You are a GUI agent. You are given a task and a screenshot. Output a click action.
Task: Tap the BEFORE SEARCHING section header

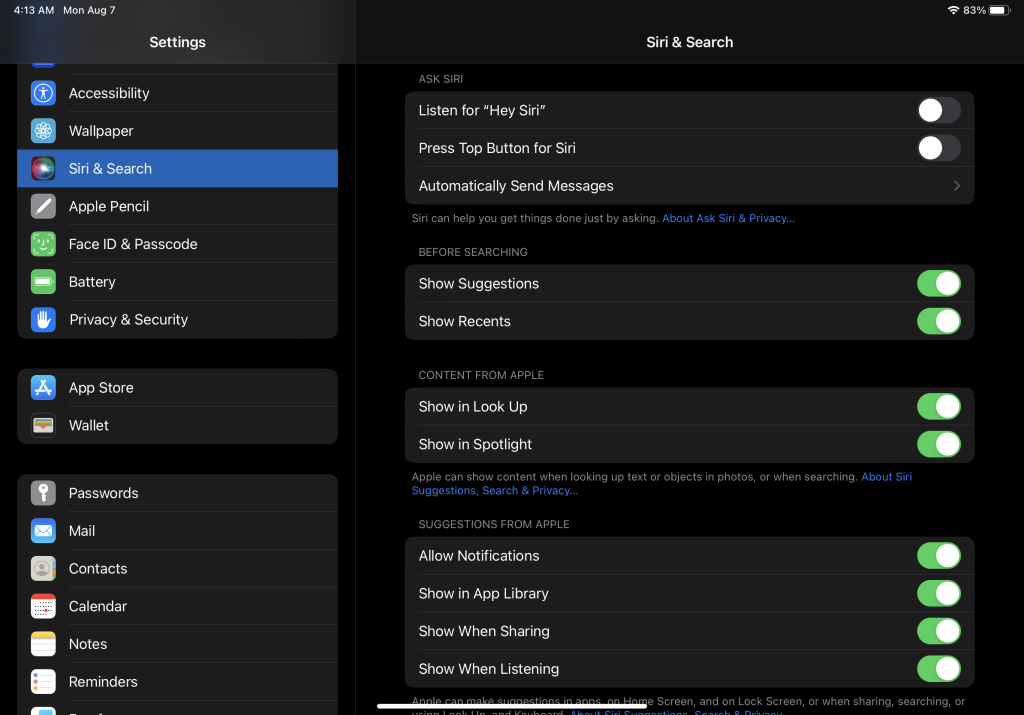pyautogui.click(x=473, y=252)
